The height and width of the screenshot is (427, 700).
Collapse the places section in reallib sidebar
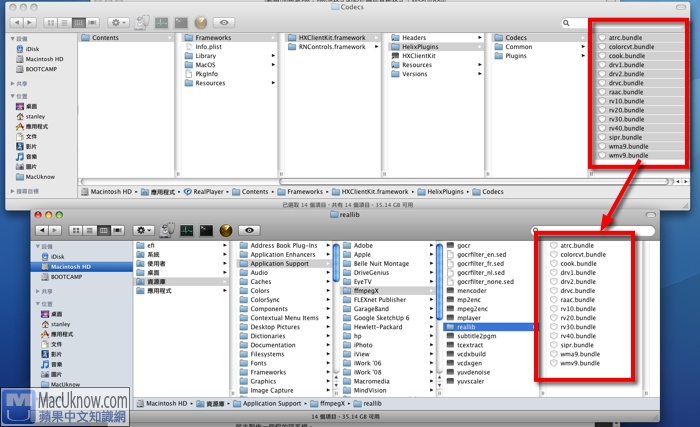(38, 304)
